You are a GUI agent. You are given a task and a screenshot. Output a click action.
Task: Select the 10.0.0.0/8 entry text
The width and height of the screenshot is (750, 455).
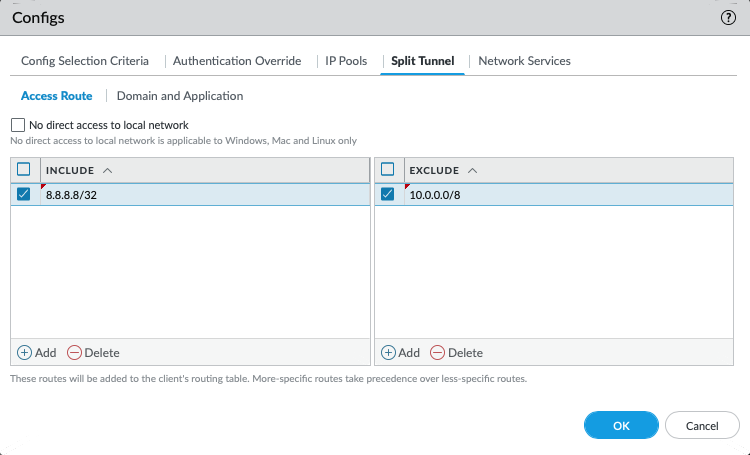(436, 195)
